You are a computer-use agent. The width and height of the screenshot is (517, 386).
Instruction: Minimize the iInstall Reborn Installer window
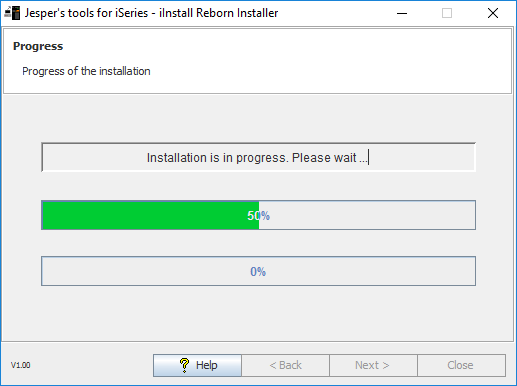click(x=402, y=13)
